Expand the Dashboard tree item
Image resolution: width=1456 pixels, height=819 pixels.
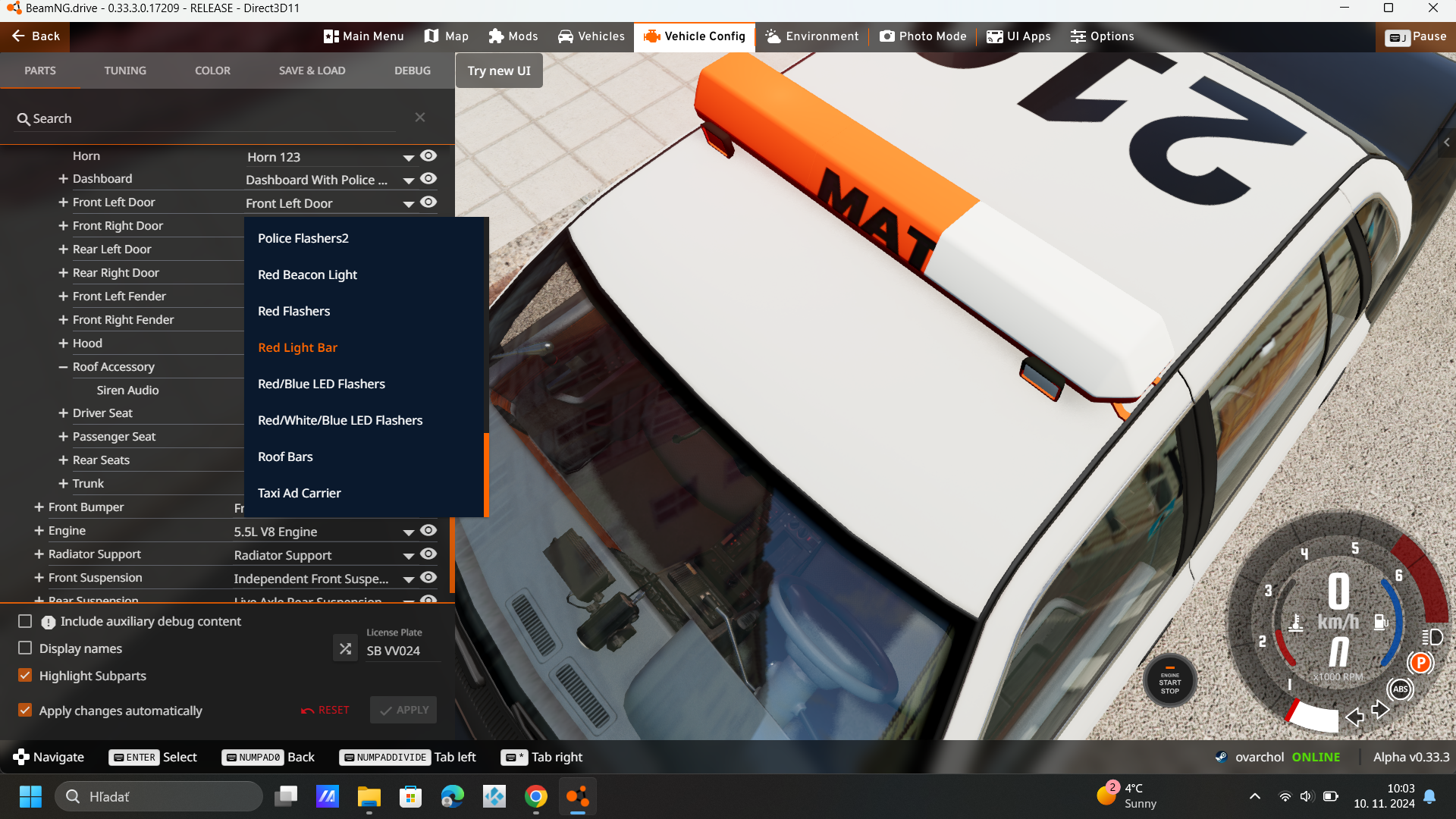coord(63,179)
